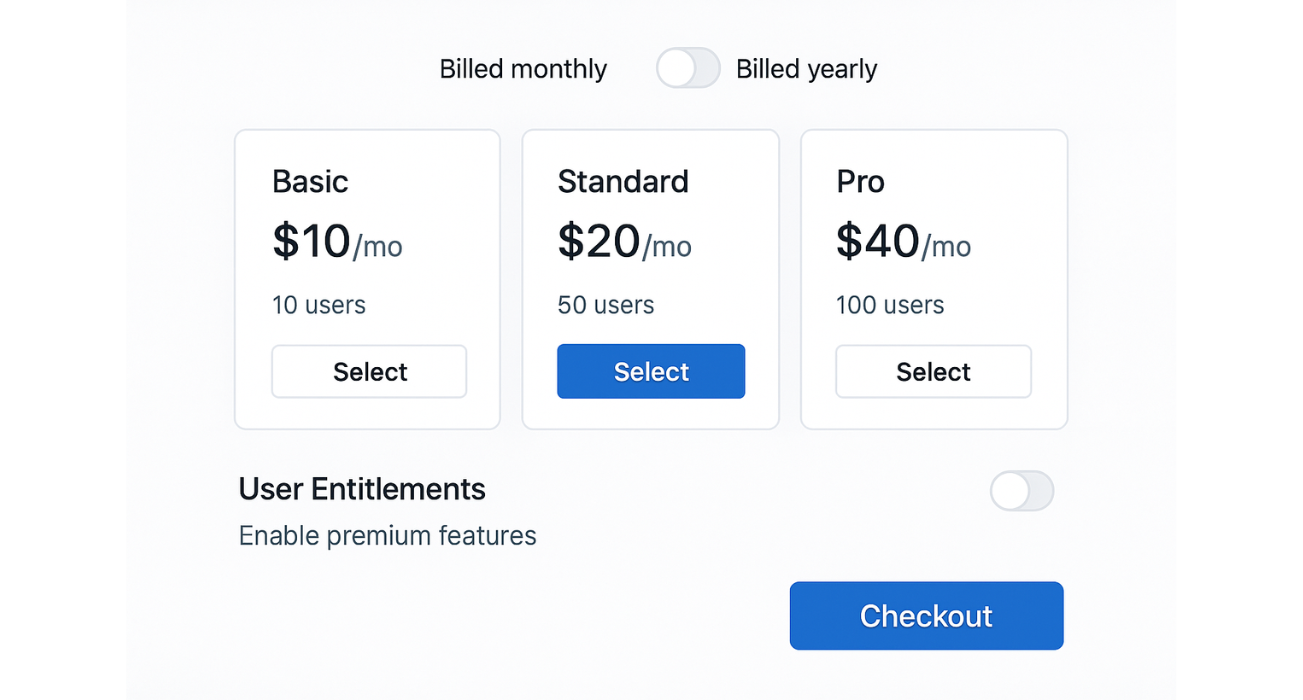Click the Standard plan title
The height and width of the screenshot is (700, 1303).
point(623,181)
